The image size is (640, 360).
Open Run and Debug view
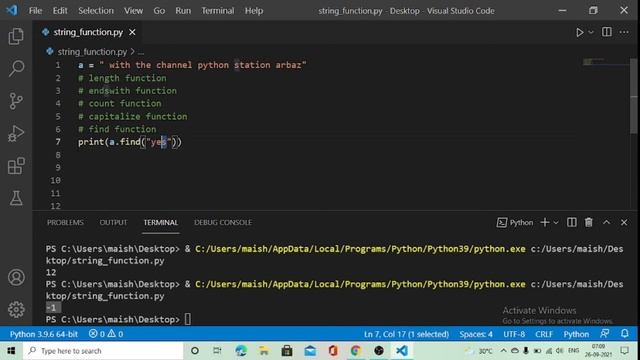coord(16,133)
